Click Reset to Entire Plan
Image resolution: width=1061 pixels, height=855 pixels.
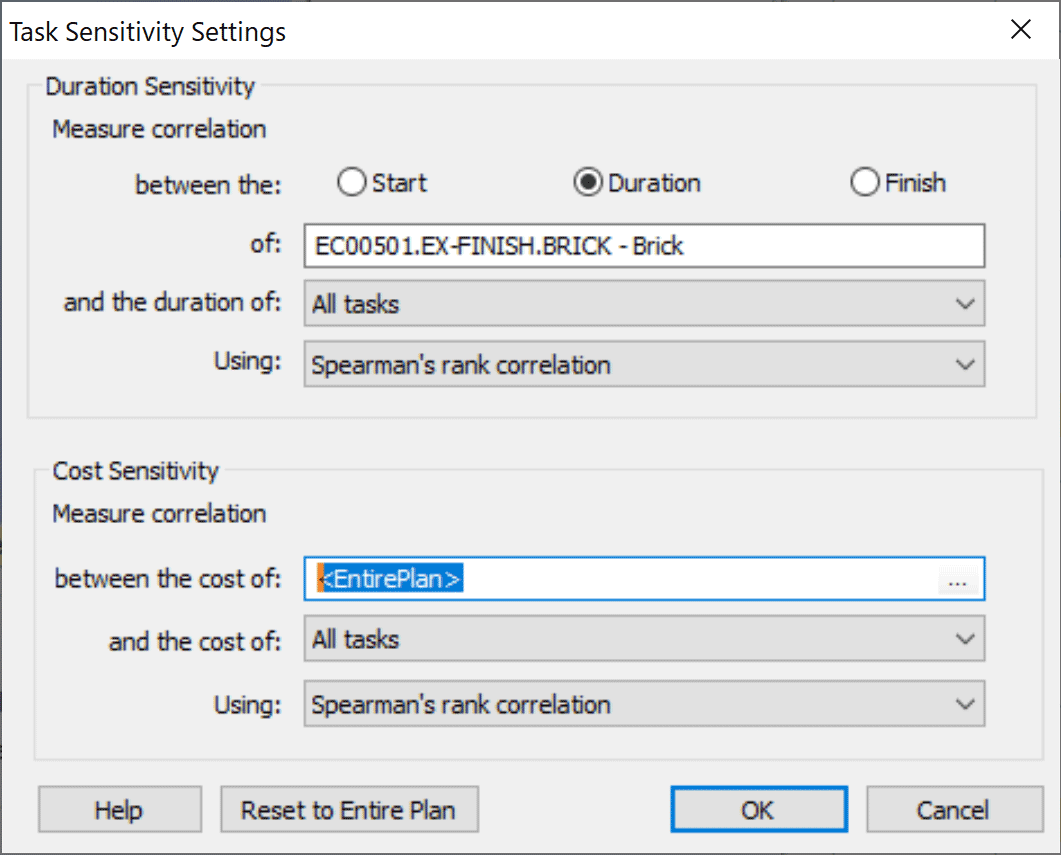pos(348,809)
